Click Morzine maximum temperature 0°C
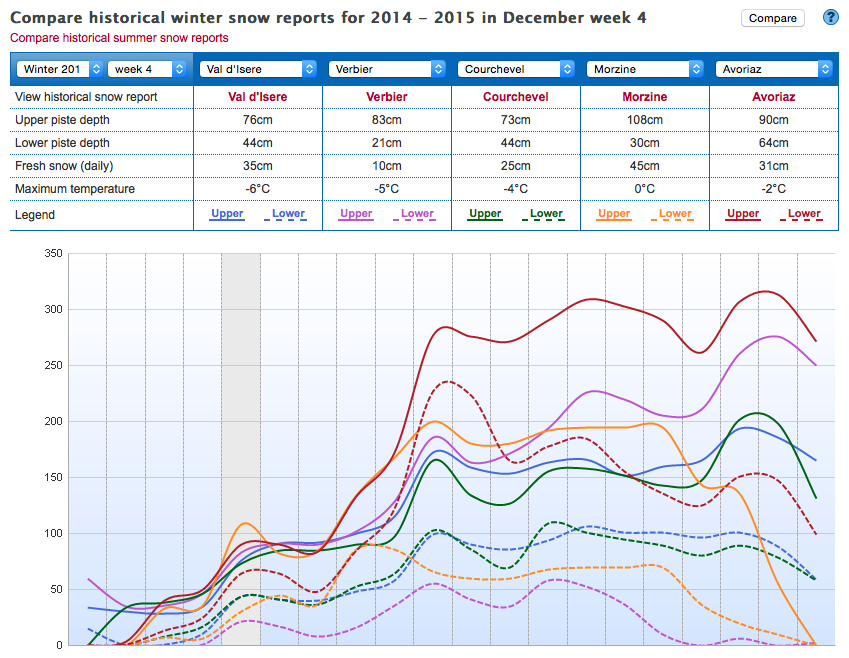 click(x=645, y=189)
